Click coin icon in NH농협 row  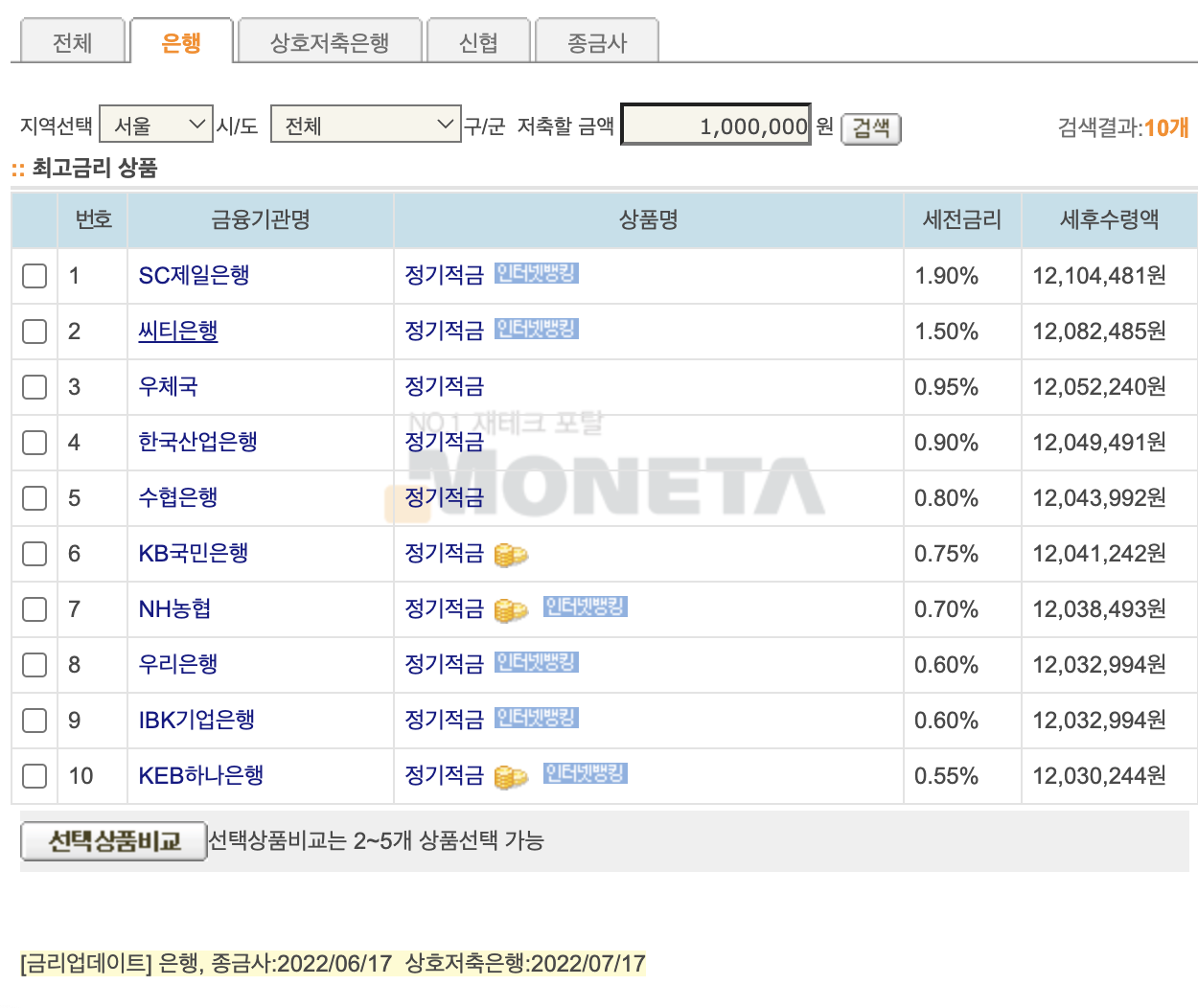(x=511, y=610)
